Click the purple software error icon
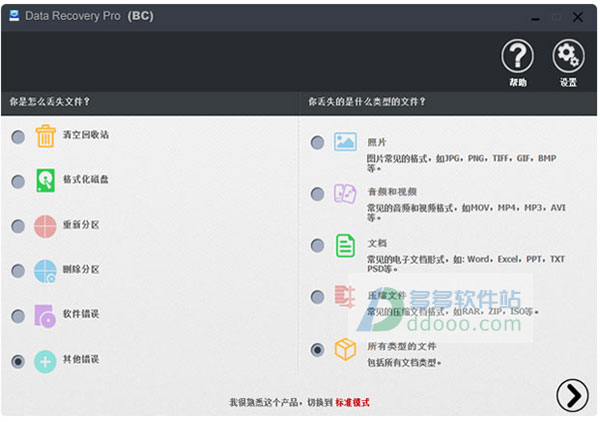600x422 pixels. [45, 316]
